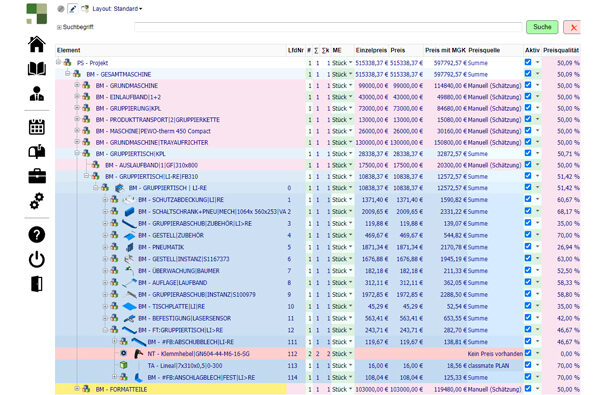
Task: Sort by the Preisquelle column header
Action: pyautogui.click(x=484, y=50)
